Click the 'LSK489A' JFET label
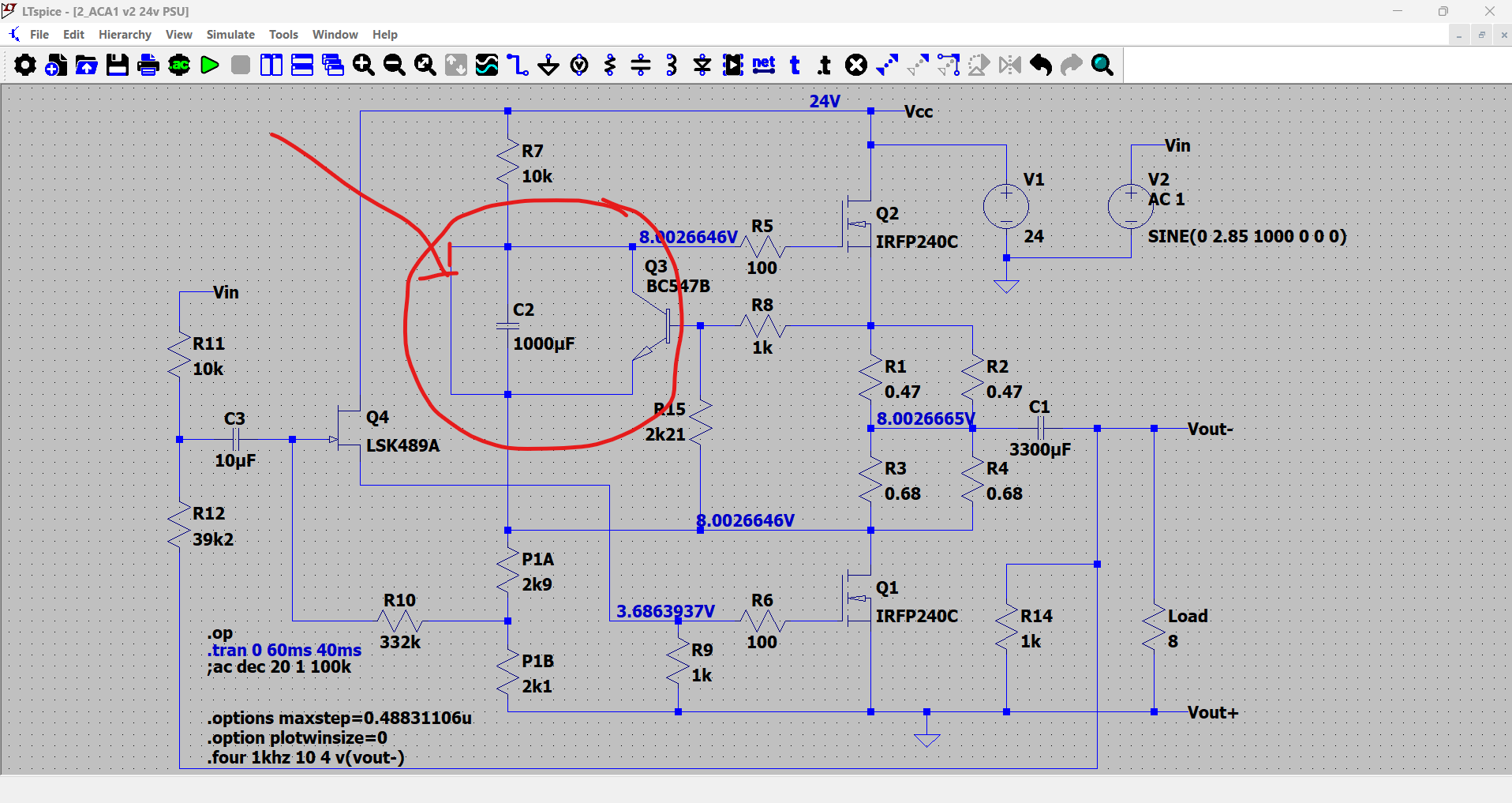1512x803 pixels. [402, 445]
